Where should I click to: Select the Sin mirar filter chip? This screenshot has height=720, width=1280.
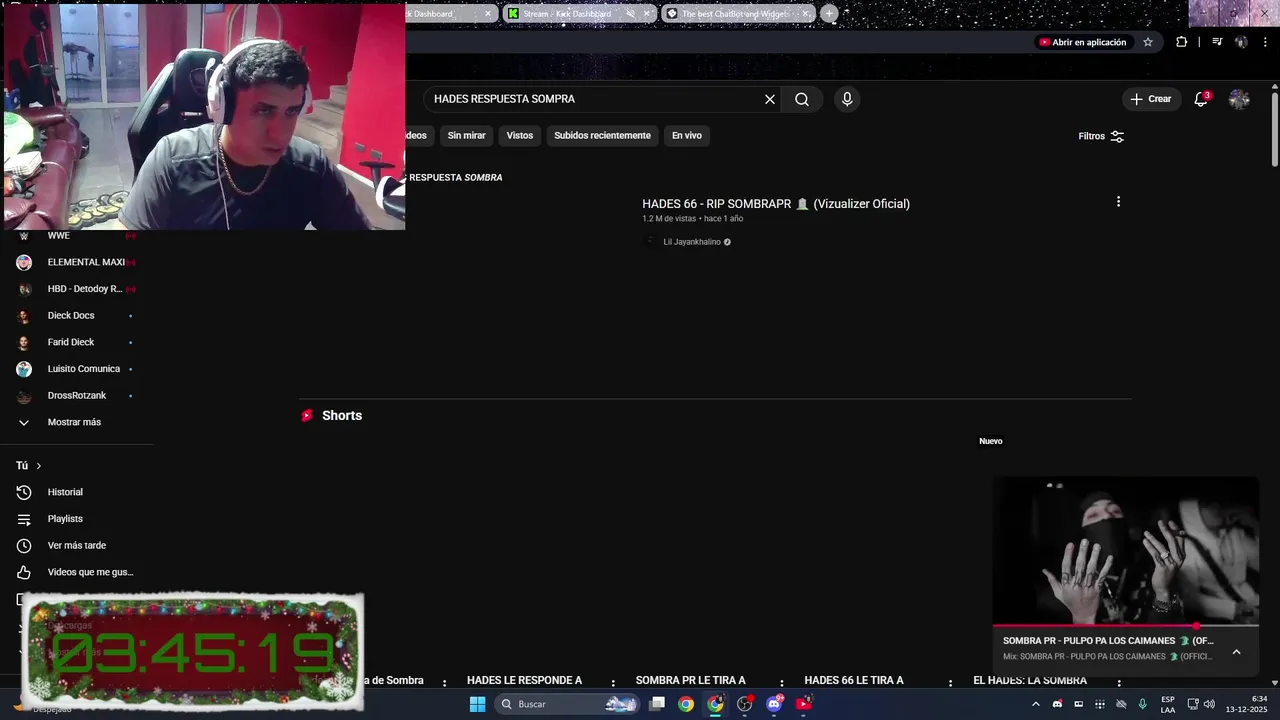466,135
